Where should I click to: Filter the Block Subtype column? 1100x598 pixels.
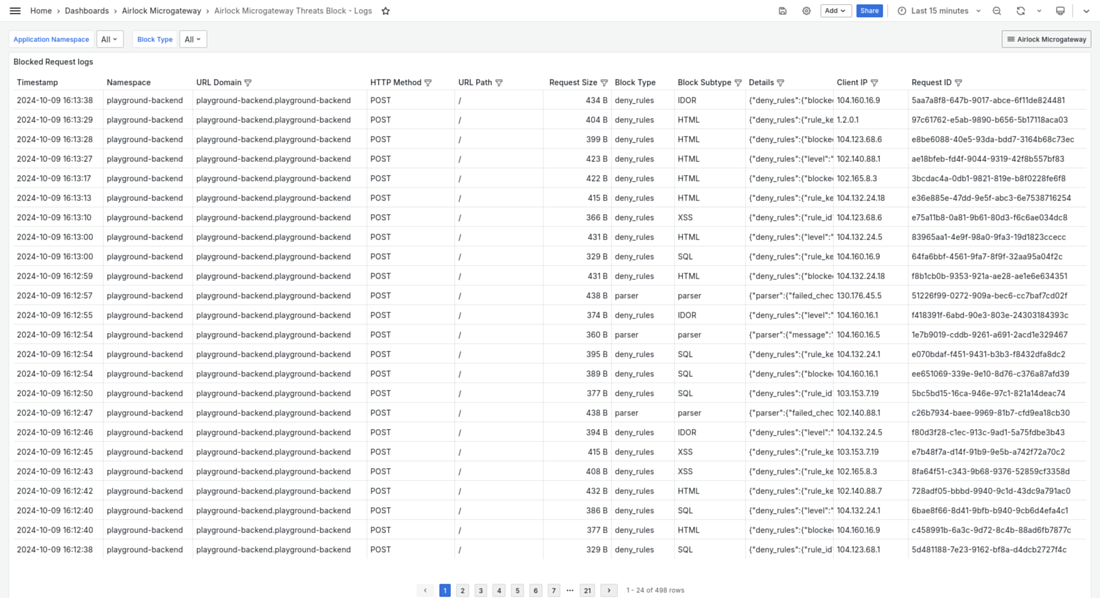point(738,83)
